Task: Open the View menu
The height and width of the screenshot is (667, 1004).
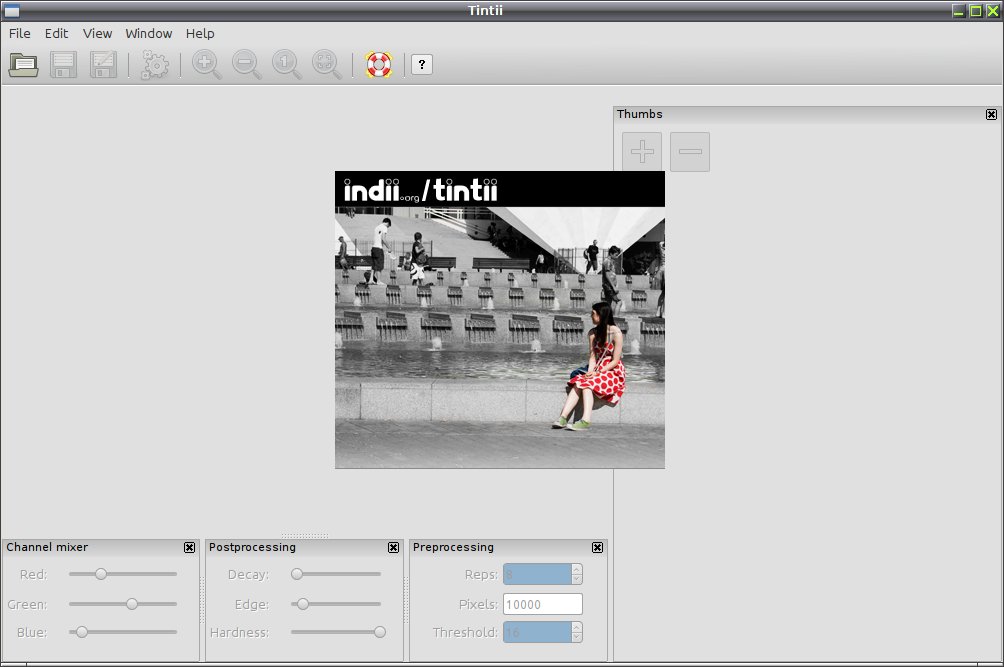Action: point(97,33)
